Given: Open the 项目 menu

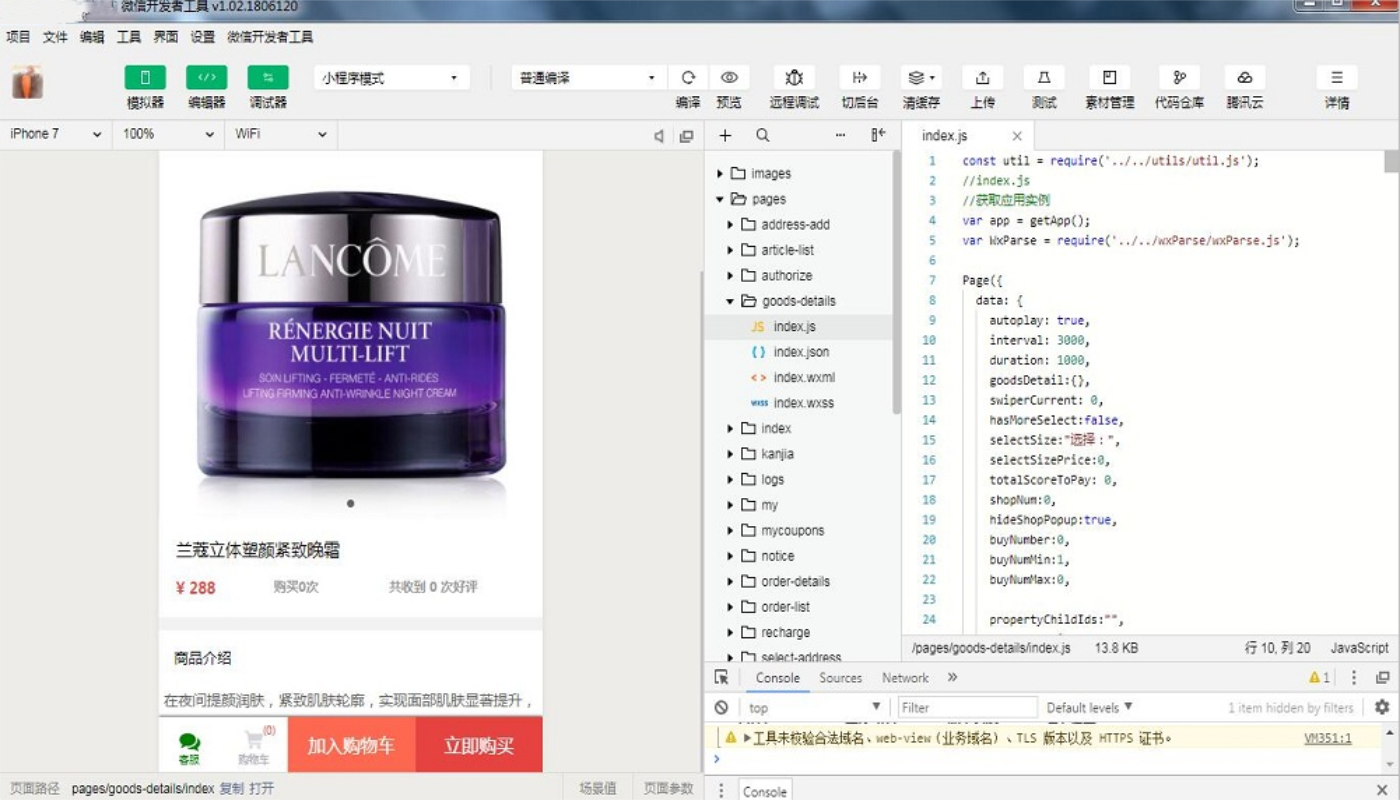Looking at the screenshot, I should point(18,37).
